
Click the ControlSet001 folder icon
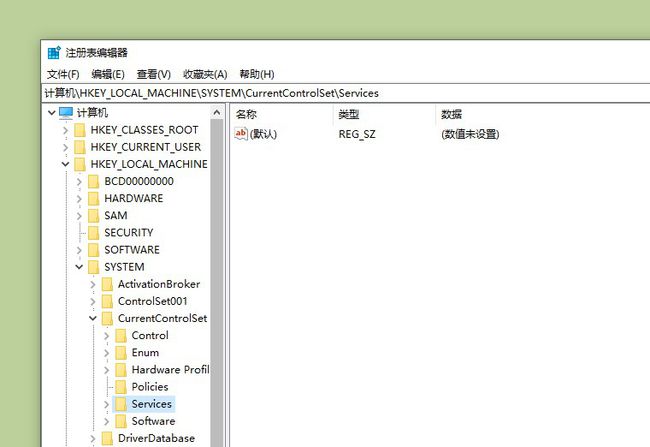pos(107,301)
